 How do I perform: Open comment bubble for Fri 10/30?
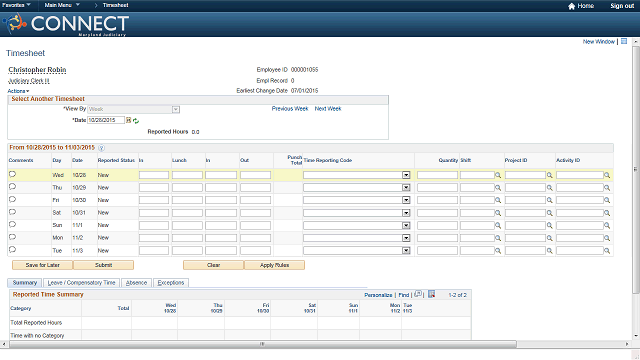pyautogui.click(x=12, y=199)
